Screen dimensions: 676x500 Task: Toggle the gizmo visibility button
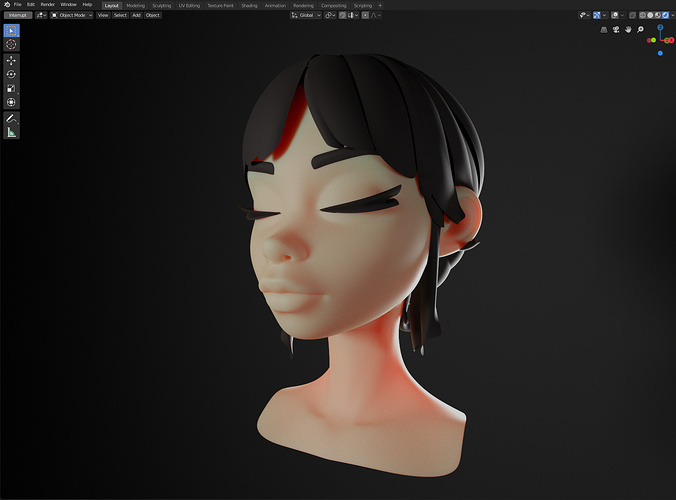tap(597, 15)
